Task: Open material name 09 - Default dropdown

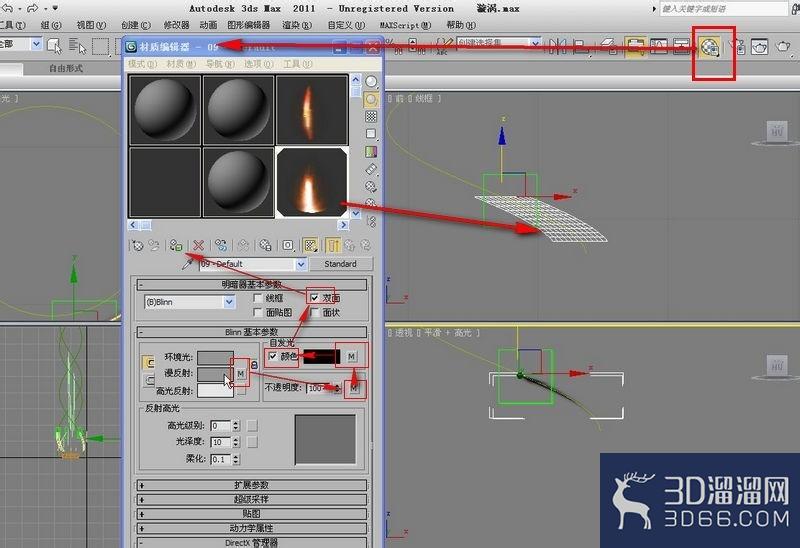Action: (301, 264)
